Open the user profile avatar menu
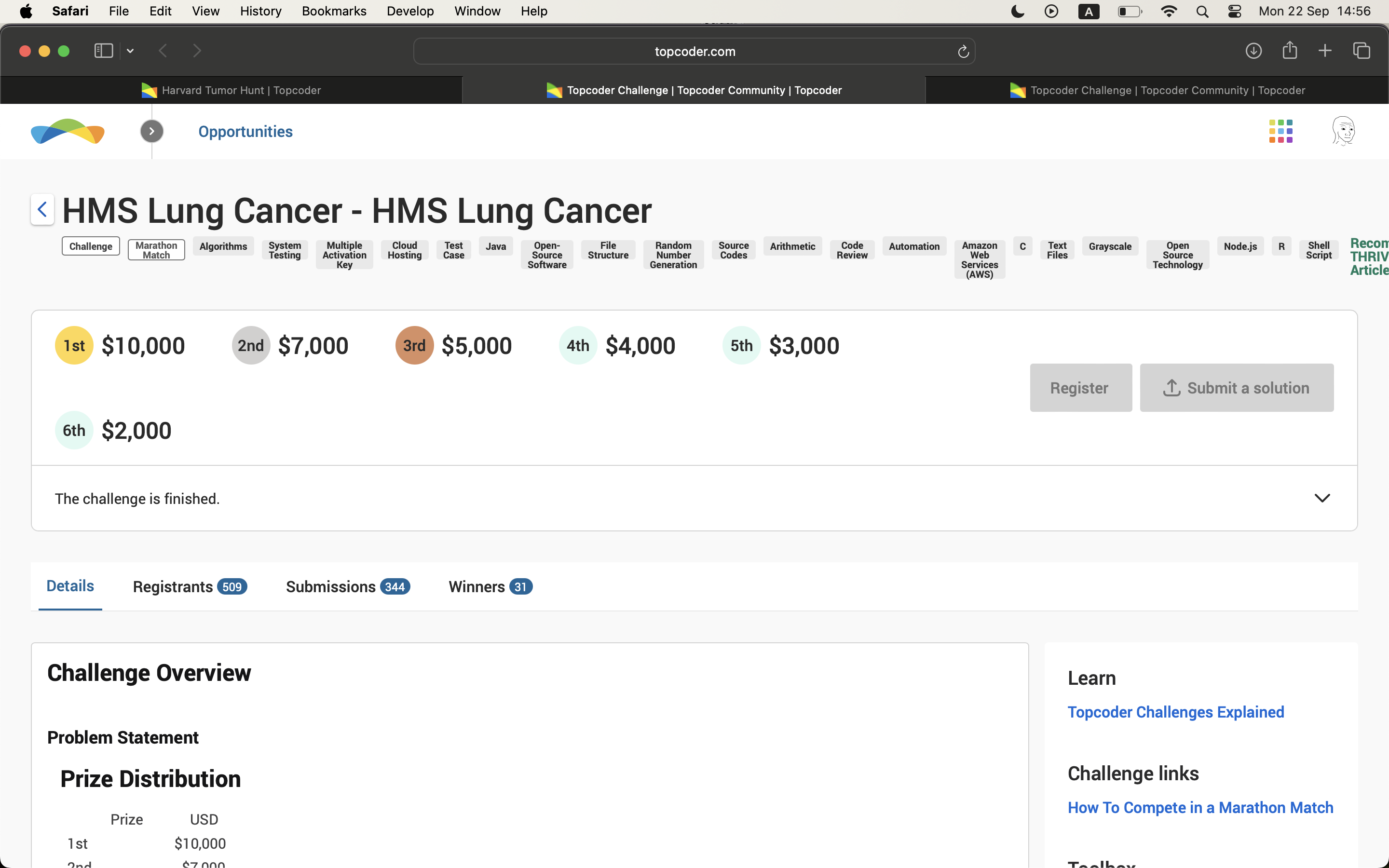The width and height of the screenshot is (1389, 868). [x=1343, y=132]
